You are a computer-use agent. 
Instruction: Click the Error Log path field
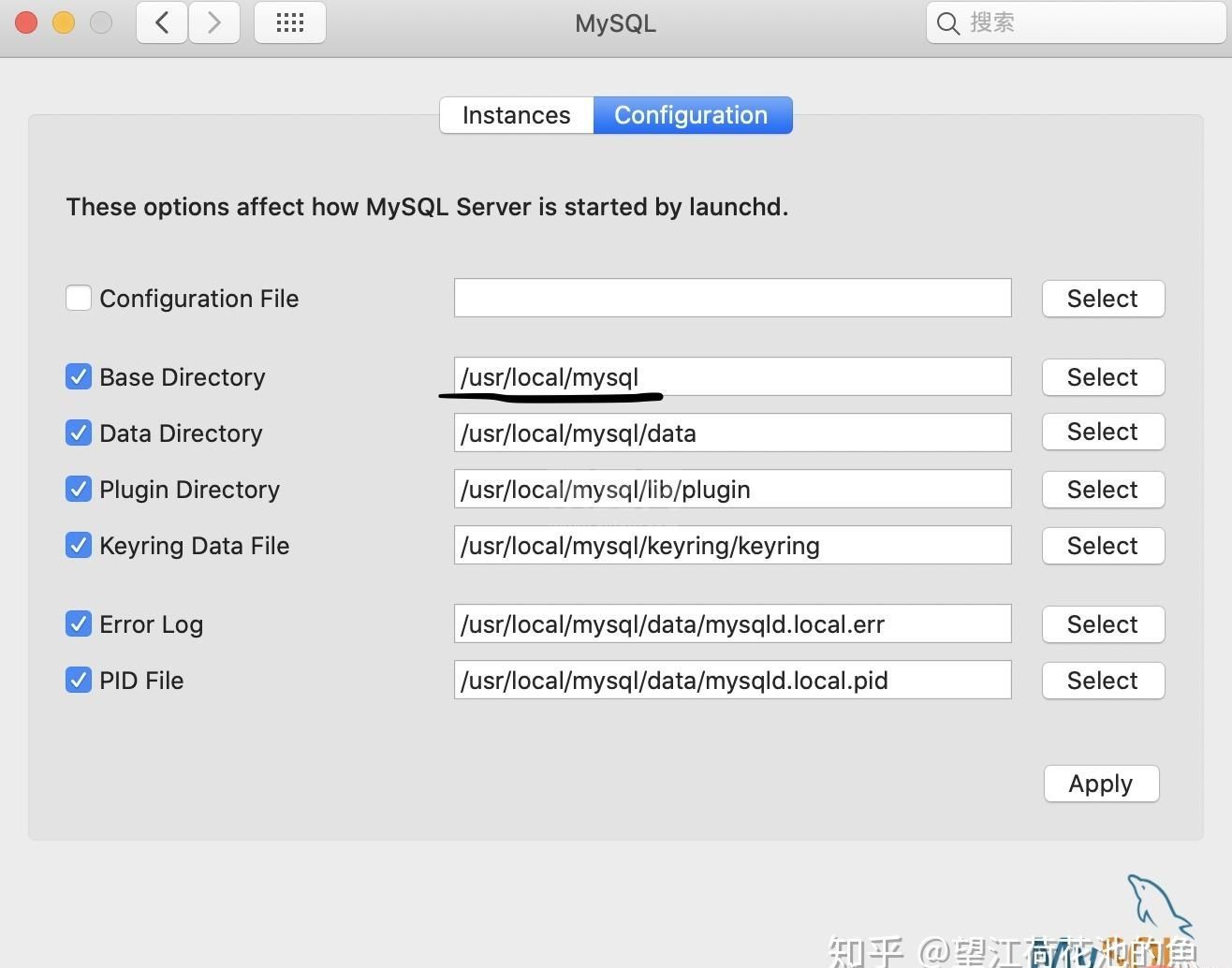[x=733, y=623]
